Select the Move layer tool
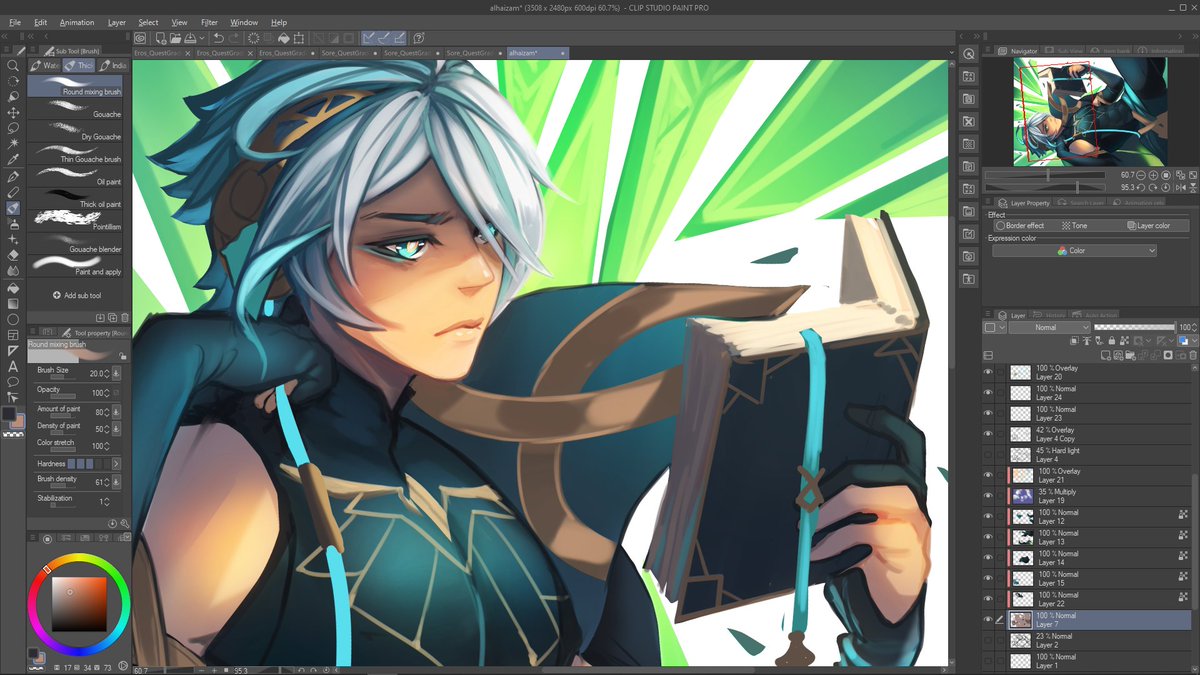 13,113
